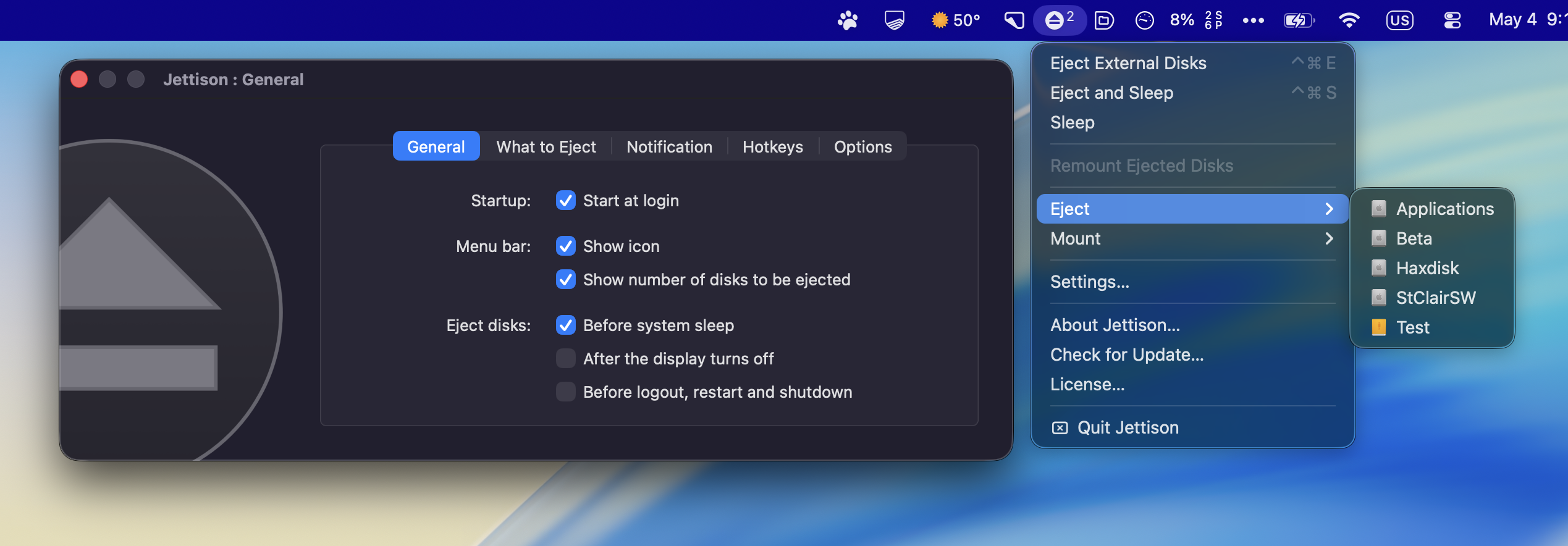The width and height of the screenshot is (1568, 546).
Task: Select the Options tab
Action: (x=863, y=146)
